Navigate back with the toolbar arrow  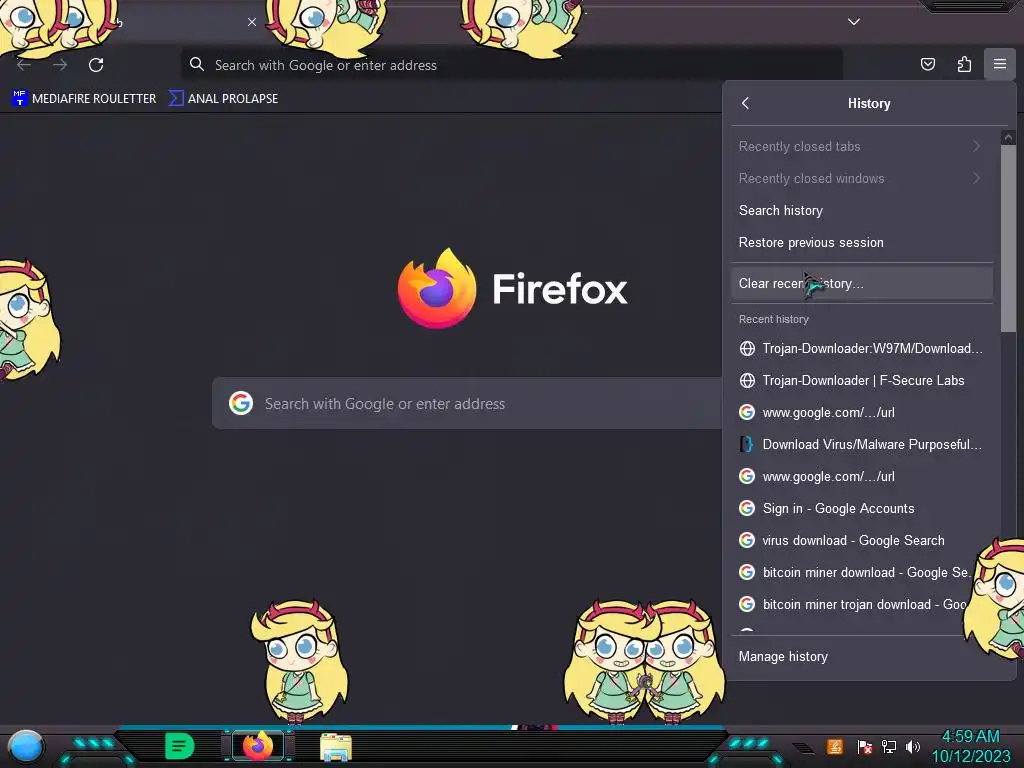[x=24, y=65]
